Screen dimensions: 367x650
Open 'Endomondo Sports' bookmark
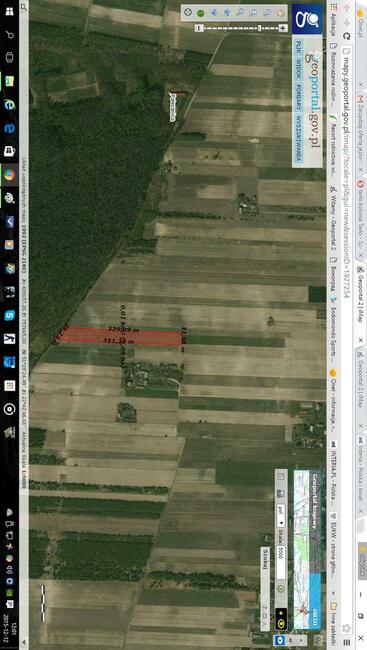click(333, 328)
